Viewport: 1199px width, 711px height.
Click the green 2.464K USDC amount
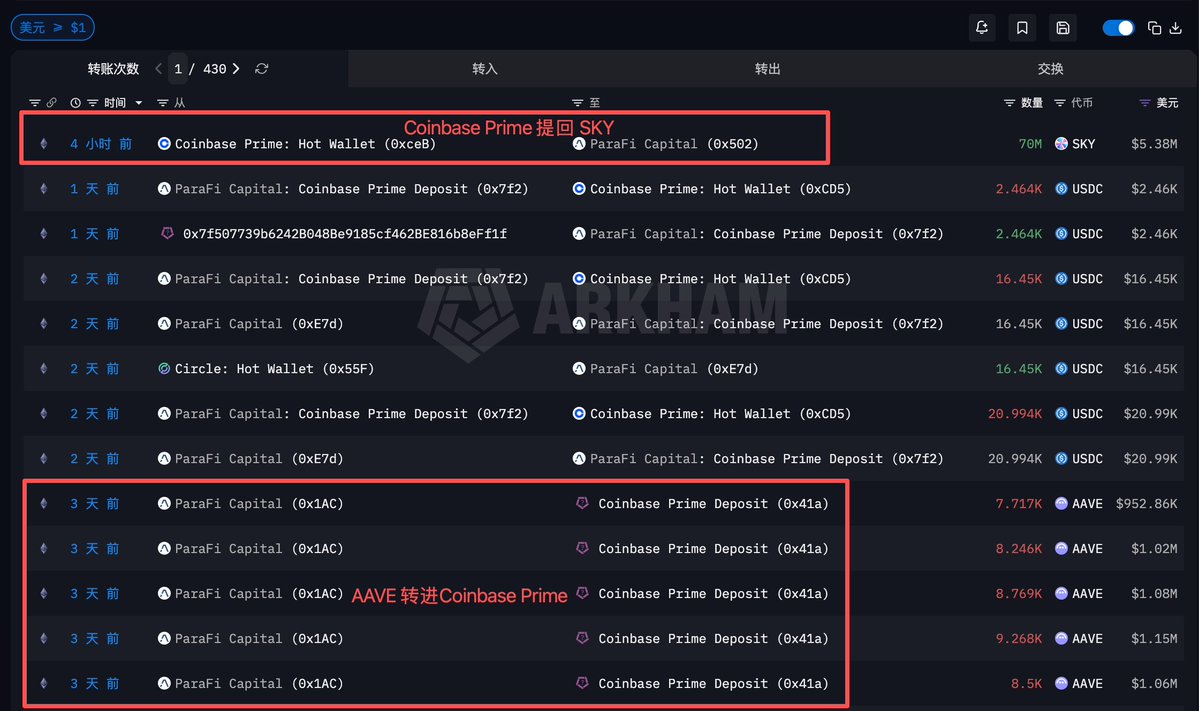tap(1019, 234)
